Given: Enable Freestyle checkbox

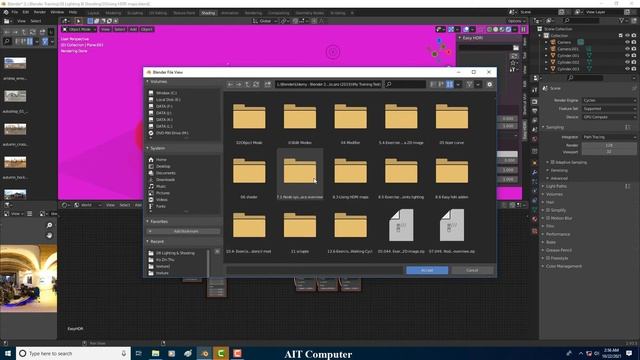Looking at the screenshot, I should 548,258.
